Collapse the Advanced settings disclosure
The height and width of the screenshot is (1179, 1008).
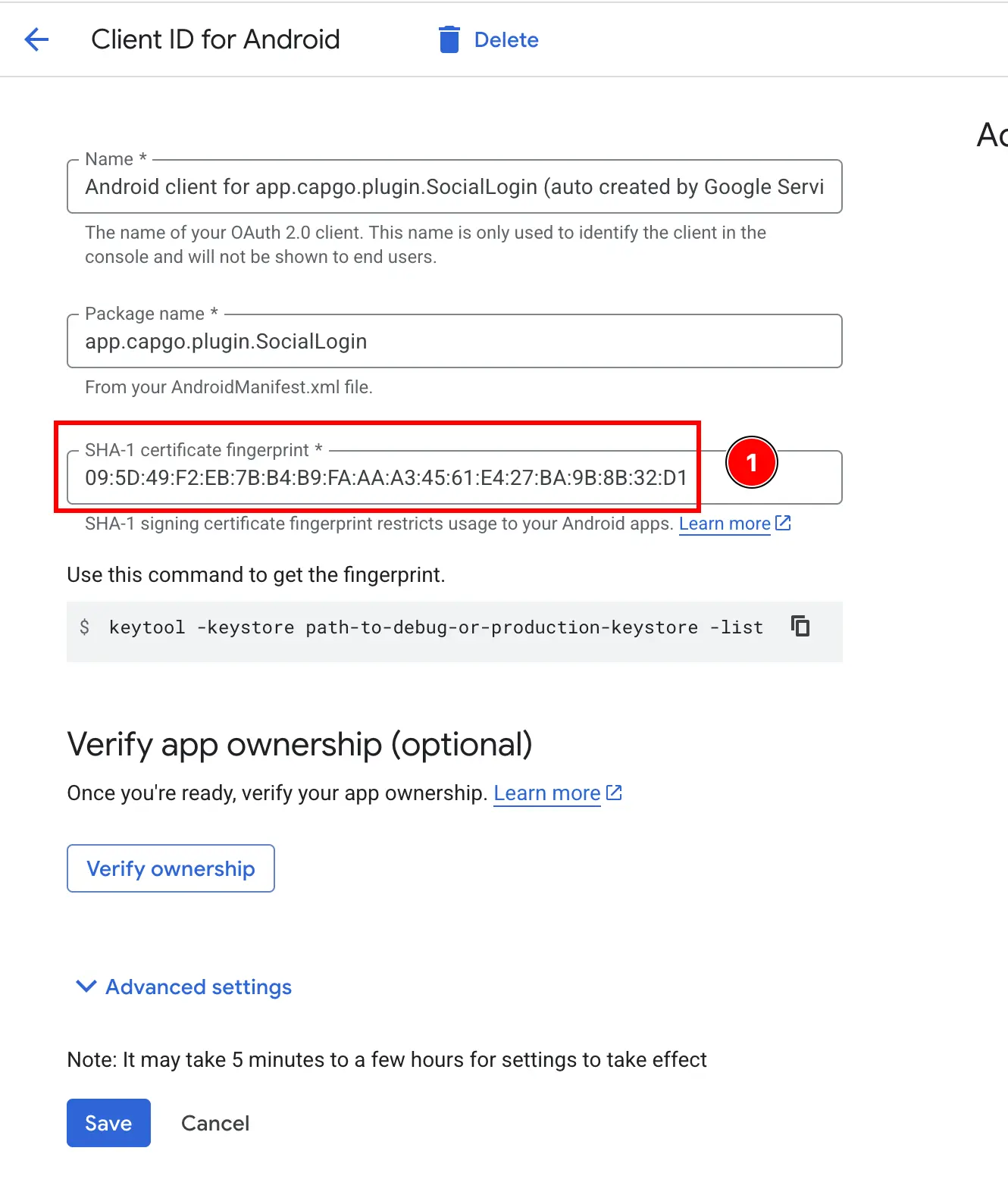tap(198, 987)
